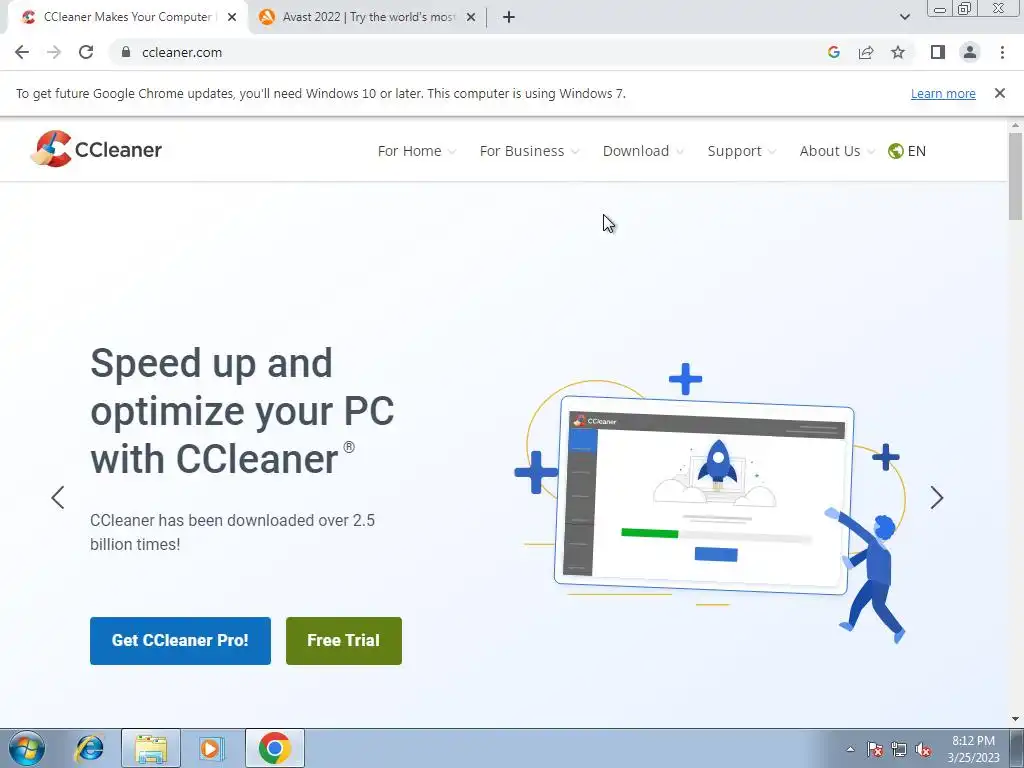The width and height of the screenshot is (1024, 768).
Task: Open Chrome side panel icon
Action: (x=938, y=52)
